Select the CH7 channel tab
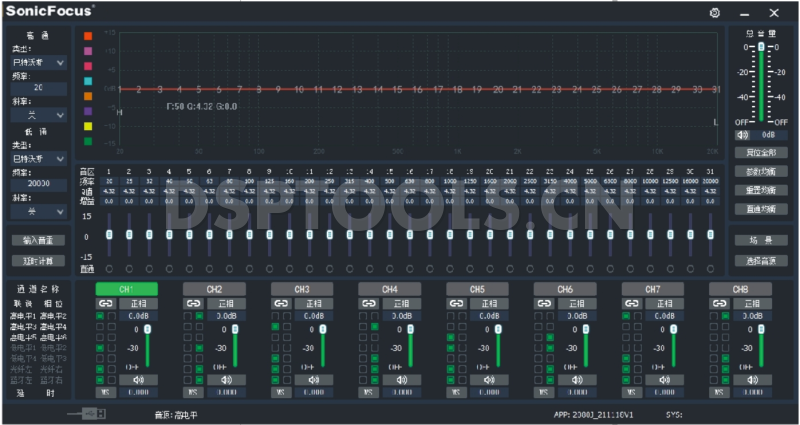The width and height of the screenshot is (800, 425). (653, 289)
